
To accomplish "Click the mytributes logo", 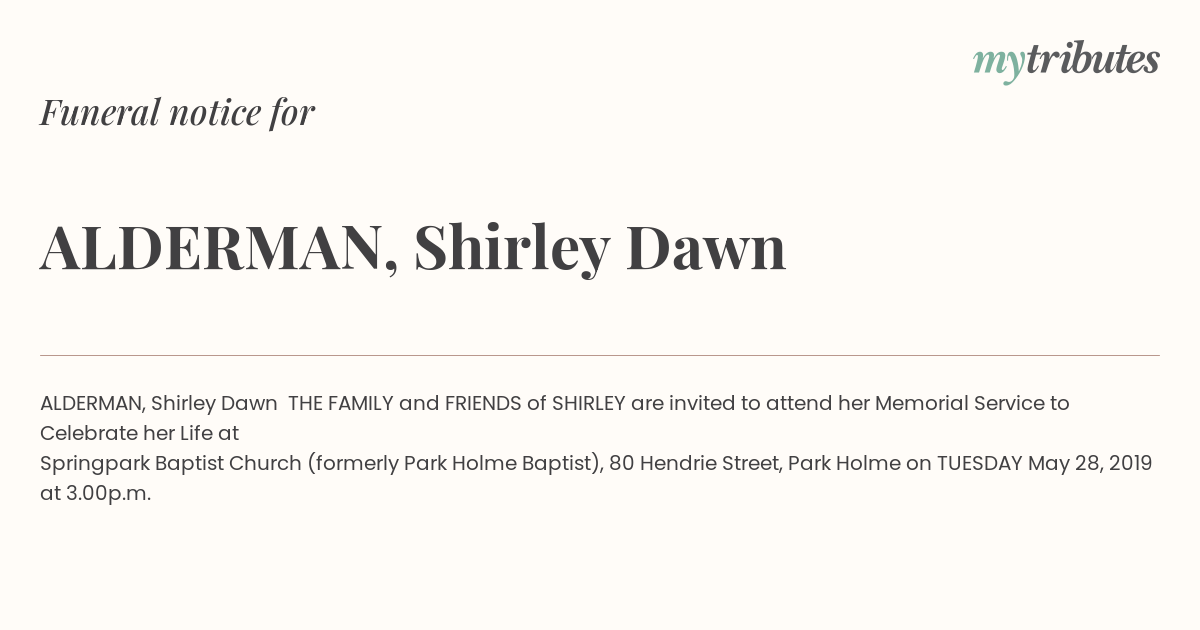I will tap(1066, 62).
